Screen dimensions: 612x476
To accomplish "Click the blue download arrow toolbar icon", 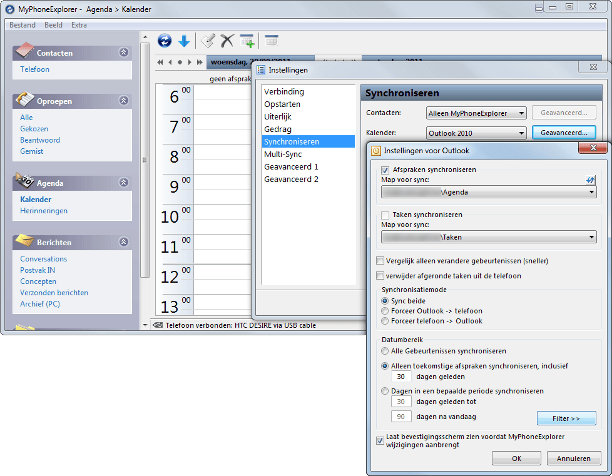I will click(184, 41).
